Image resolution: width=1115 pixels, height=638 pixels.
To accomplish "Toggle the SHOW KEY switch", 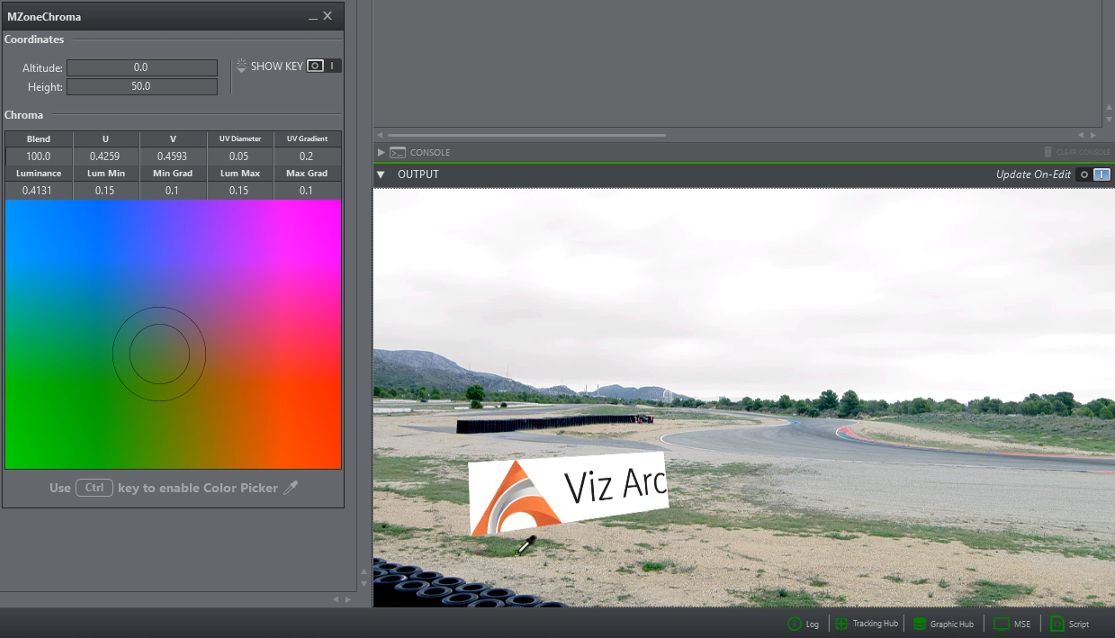I will click(x=323, y=66).
